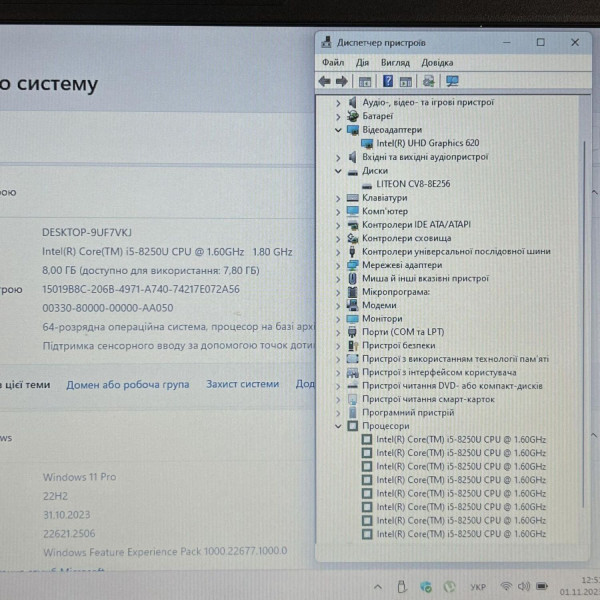Select Пристрої читання смарт-карток
The height and width of the screenshot is (600, 600).
(428, 399)
